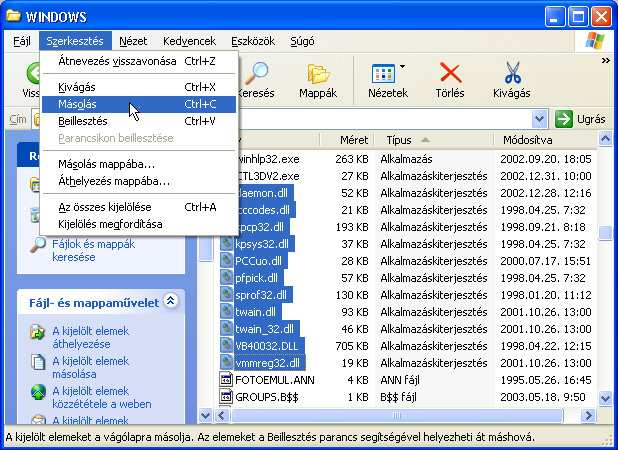Click the file list scroll down arrow

(605, 399)
